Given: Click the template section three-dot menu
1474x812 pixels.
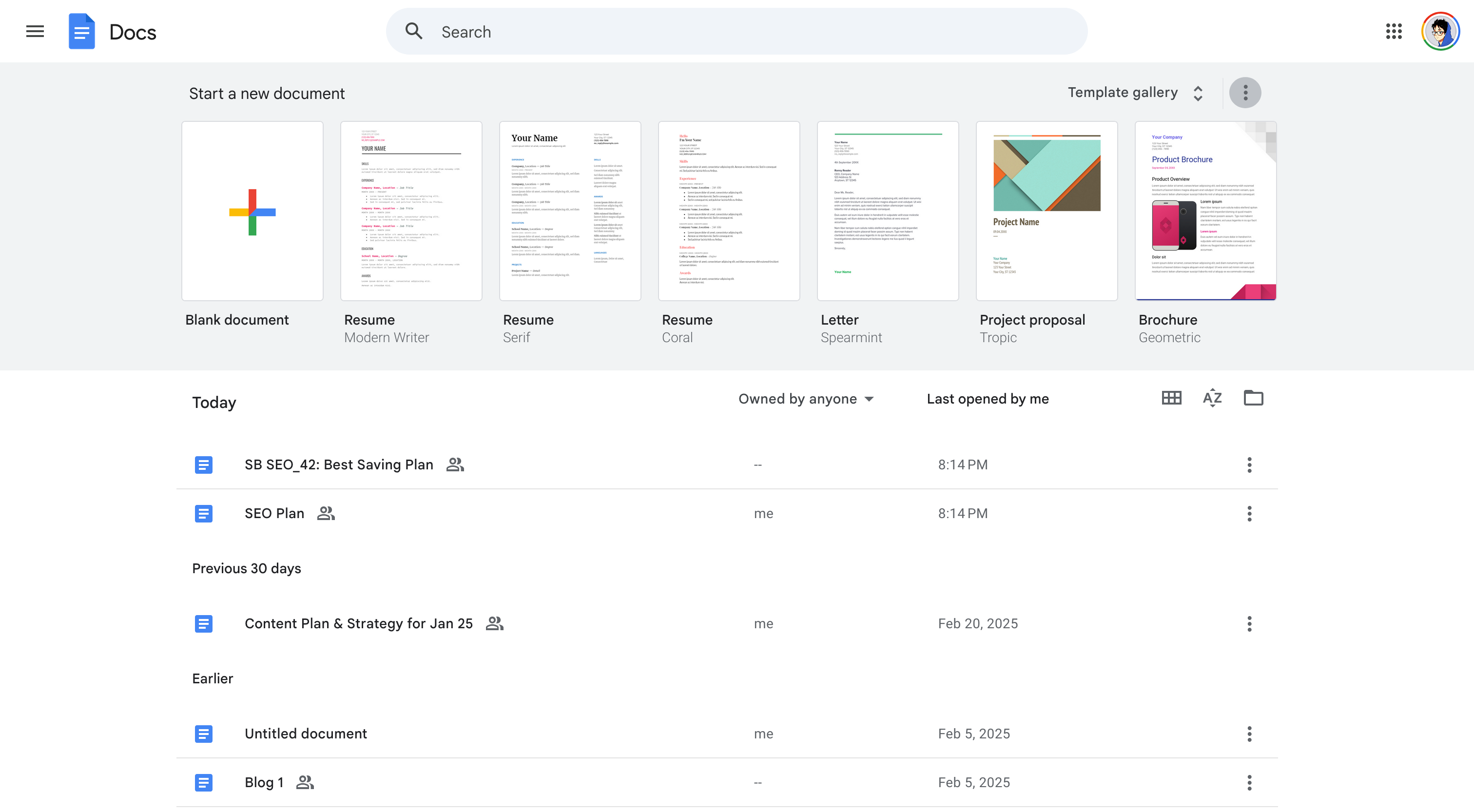Looking at the screenshot, I should (x=1245, y=93).
